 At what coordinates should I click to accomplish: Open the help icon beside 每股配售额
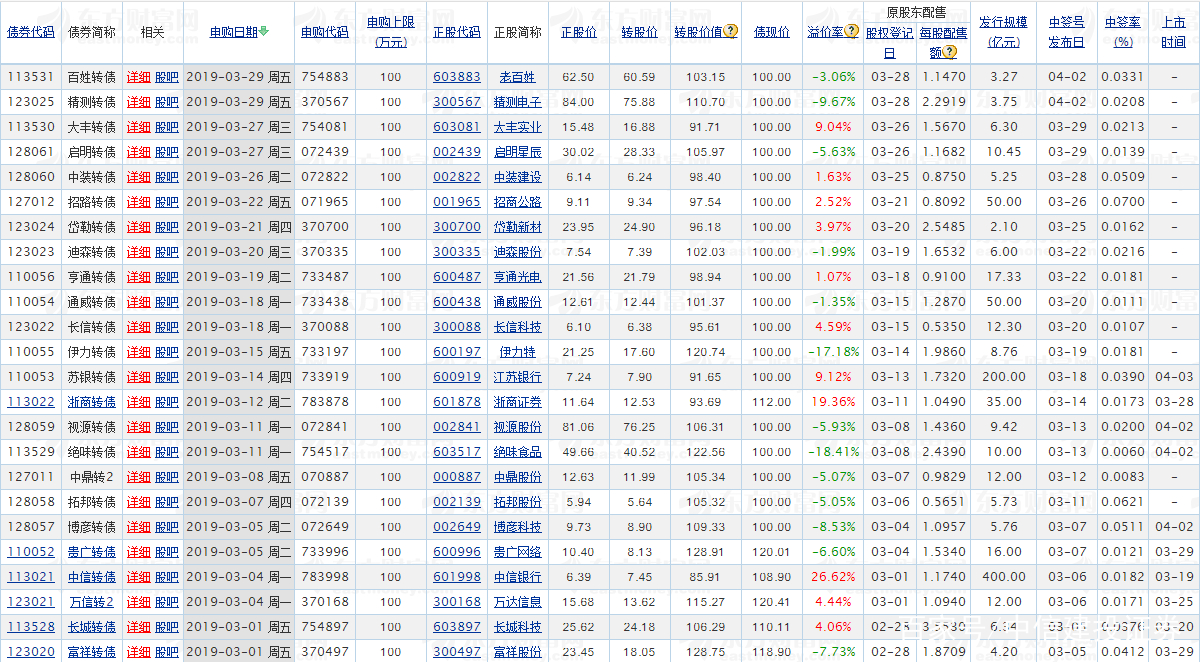949,52
